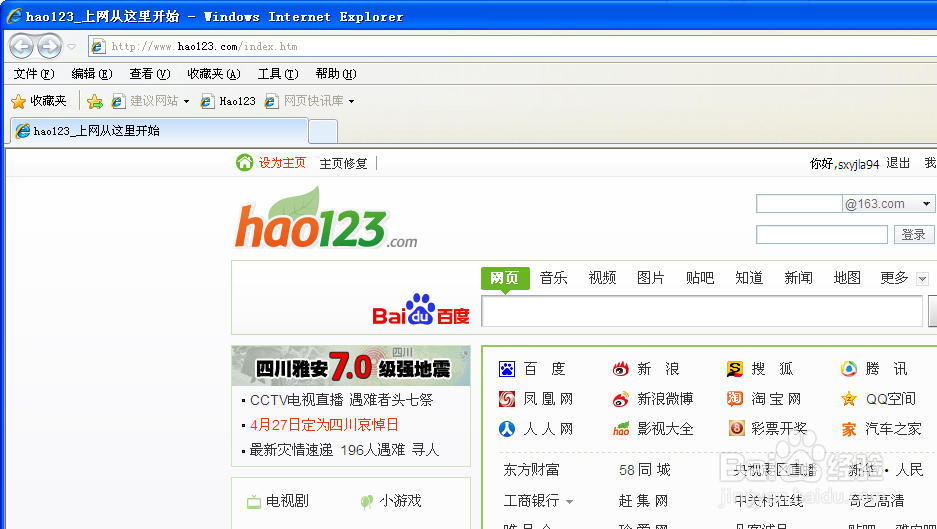
Task: Click the green home icon beside 设为主页
Action: [x=244, y=162]
